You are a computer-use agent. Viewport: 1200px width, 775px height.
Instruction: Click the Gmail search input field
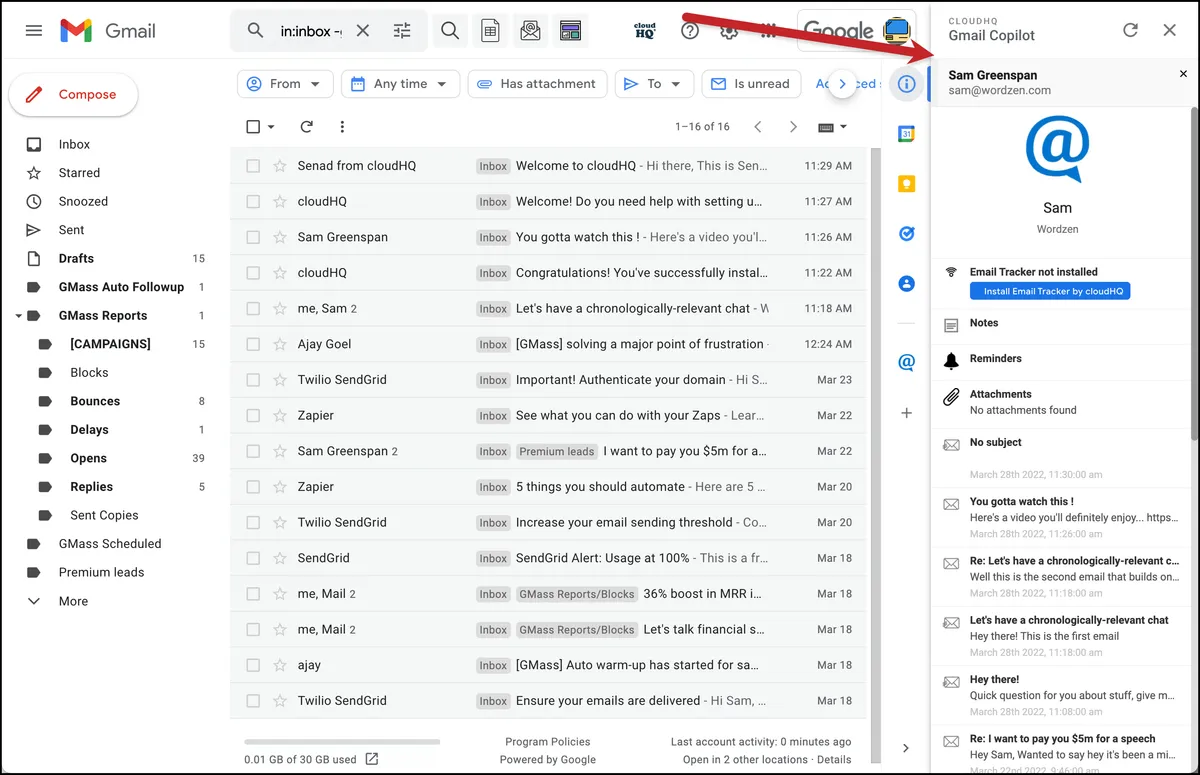pyautogui.click(x=309, y=31)
